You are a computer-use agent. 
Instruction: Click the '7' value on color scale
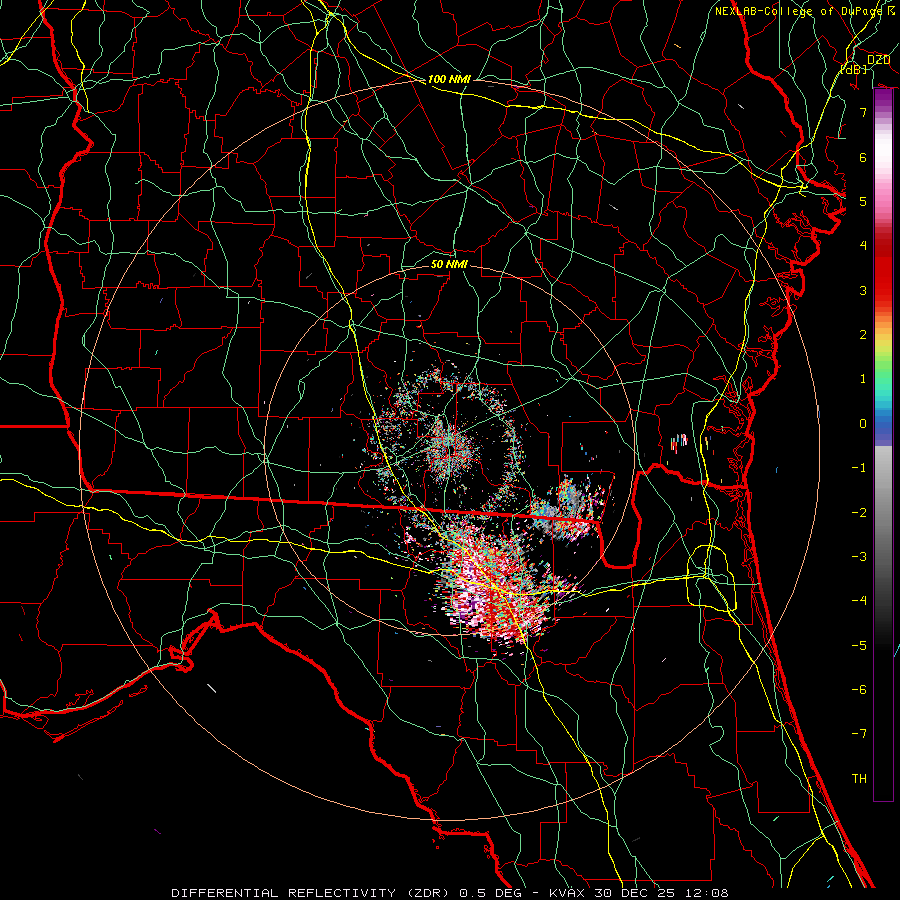coord(863,112)
